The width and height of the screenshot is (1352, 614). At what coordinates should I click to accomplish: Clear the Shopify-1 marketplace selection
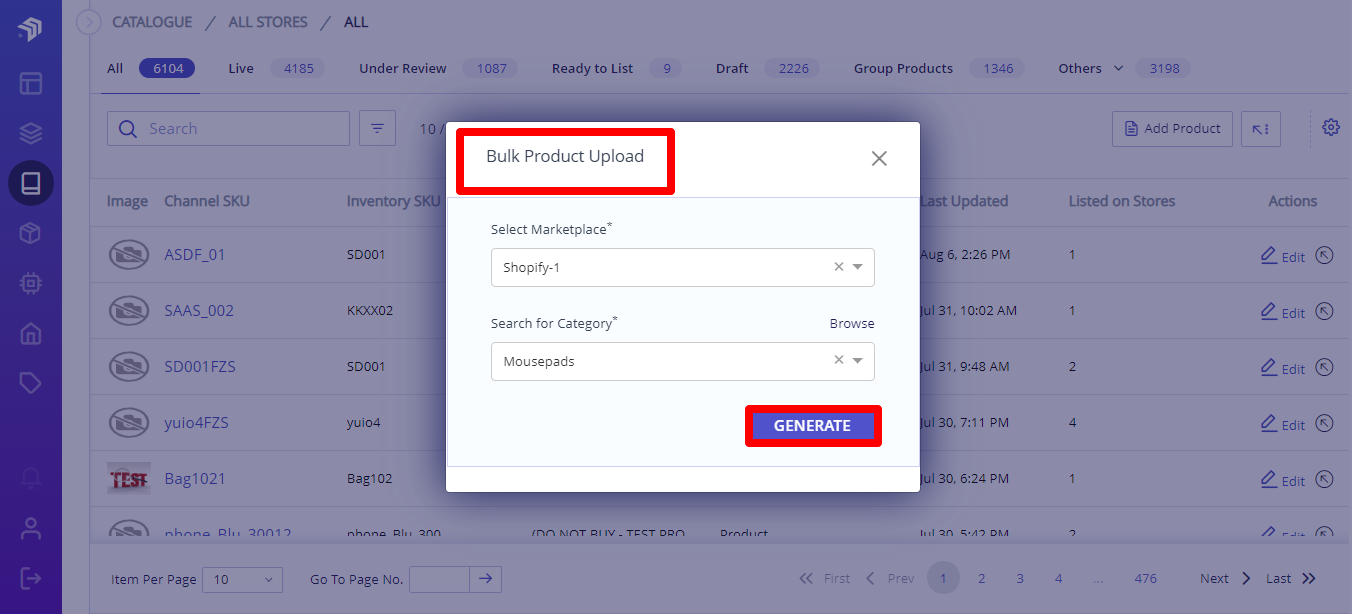839,267
